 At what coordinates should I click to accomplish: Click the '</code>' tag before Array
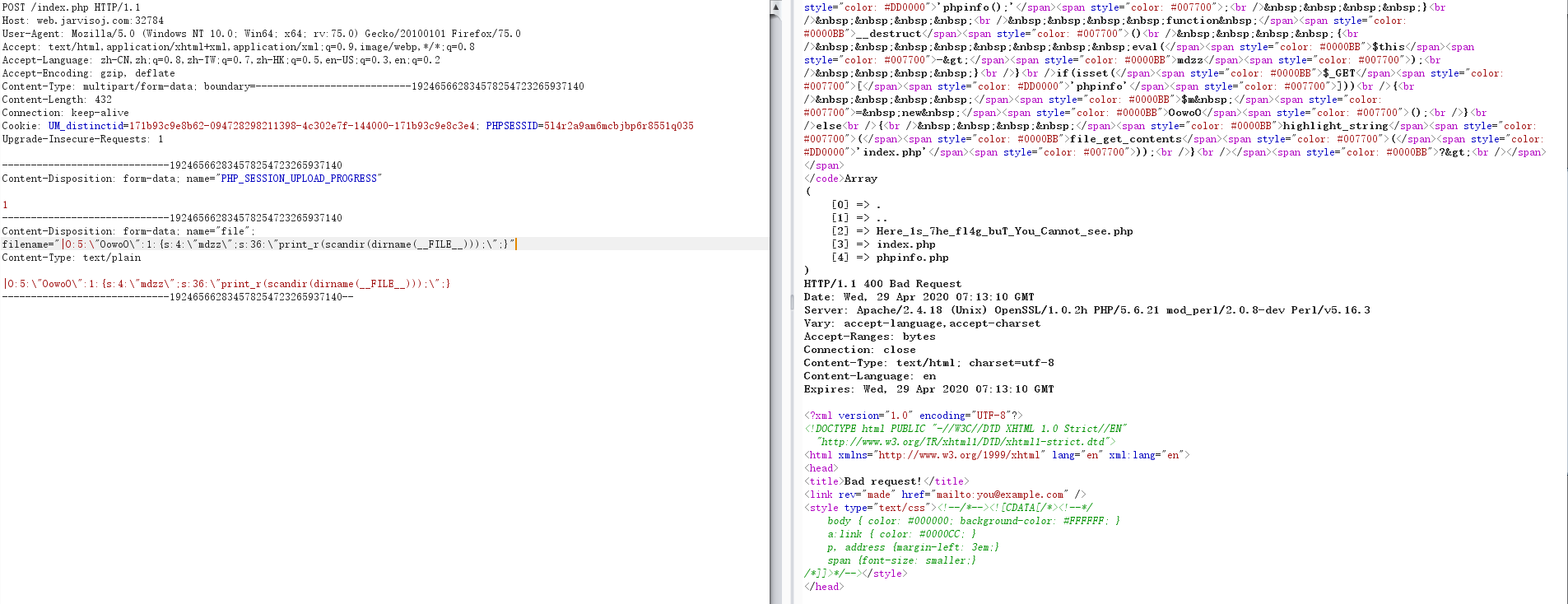[x=824, y=179]
